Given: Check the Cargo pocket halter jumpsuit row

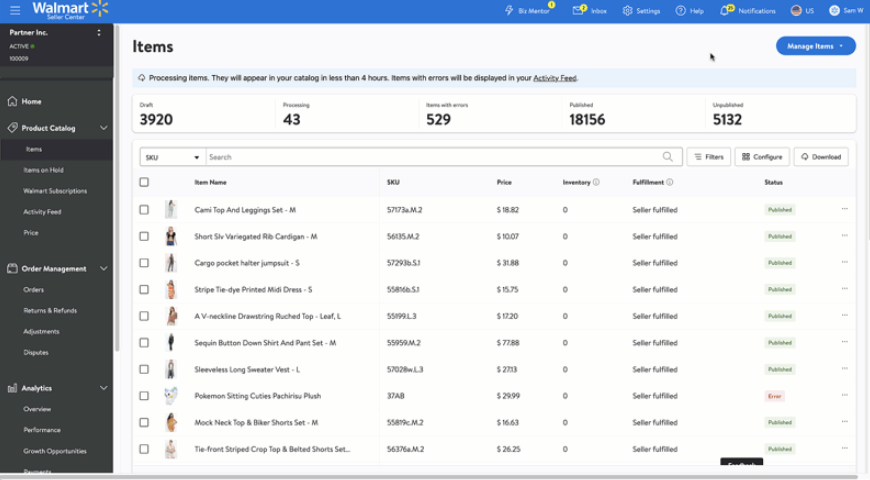Looking at the screenshot, I should 144,263.
